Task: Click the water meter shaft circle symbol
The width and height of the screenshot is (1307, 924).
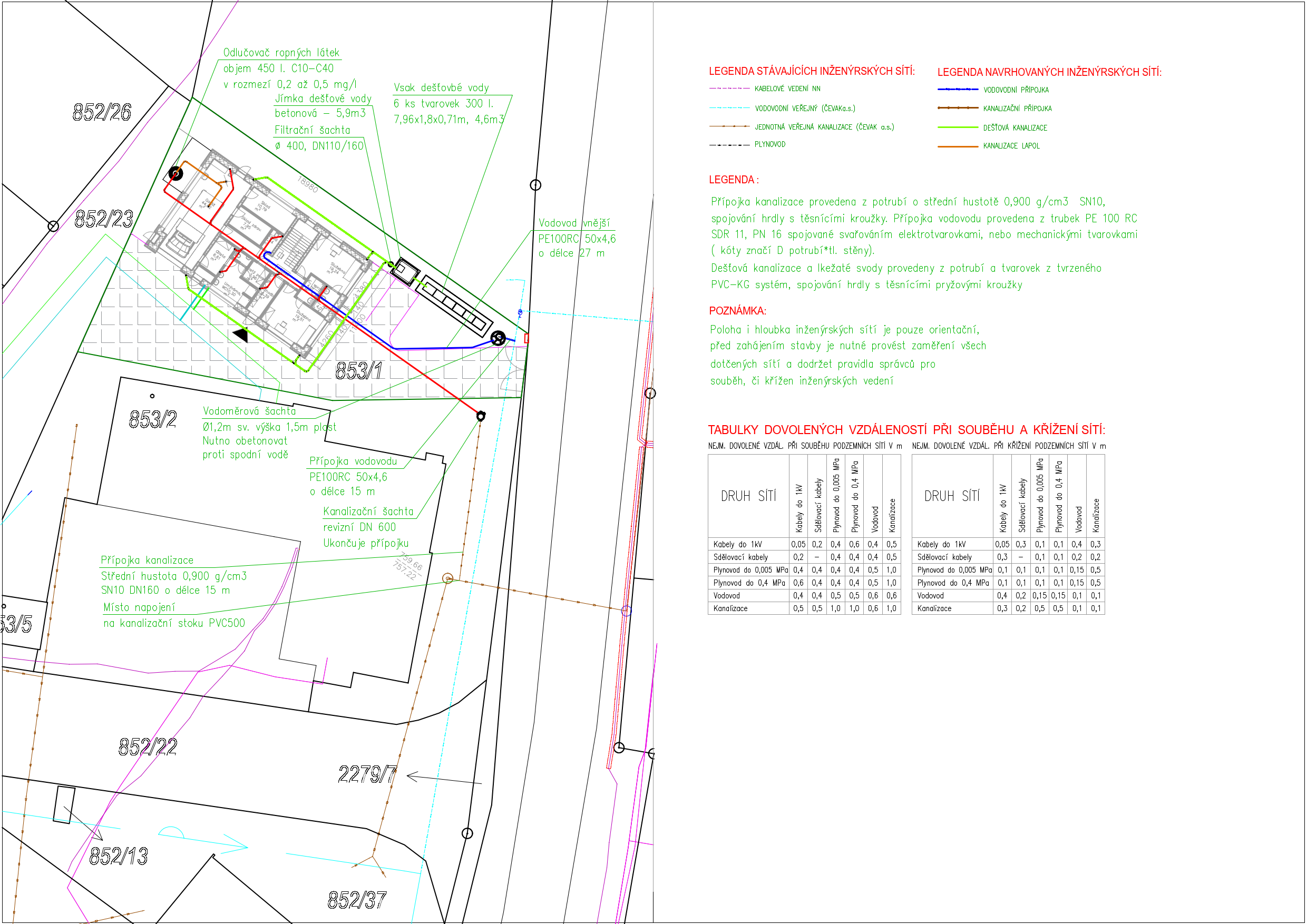Action: pos(498,339)
